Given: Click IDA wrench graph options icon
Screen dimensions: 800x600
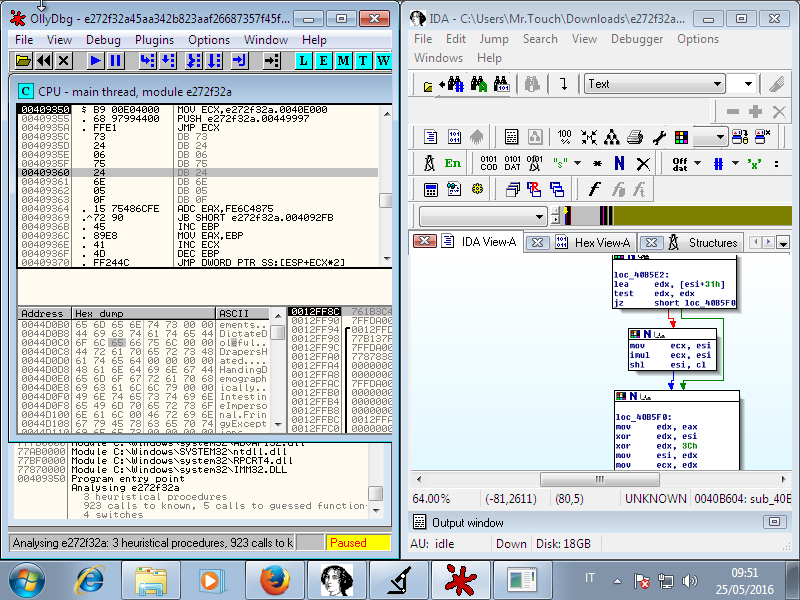Looking at the screenshot, I should (x=659, y=137).
